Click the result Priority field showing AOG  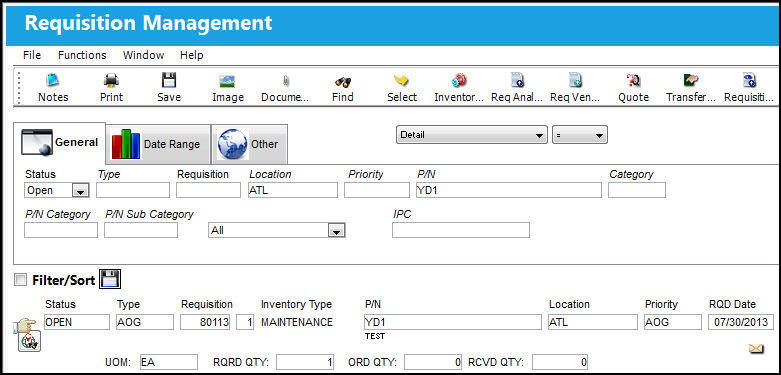pos(673,322)
